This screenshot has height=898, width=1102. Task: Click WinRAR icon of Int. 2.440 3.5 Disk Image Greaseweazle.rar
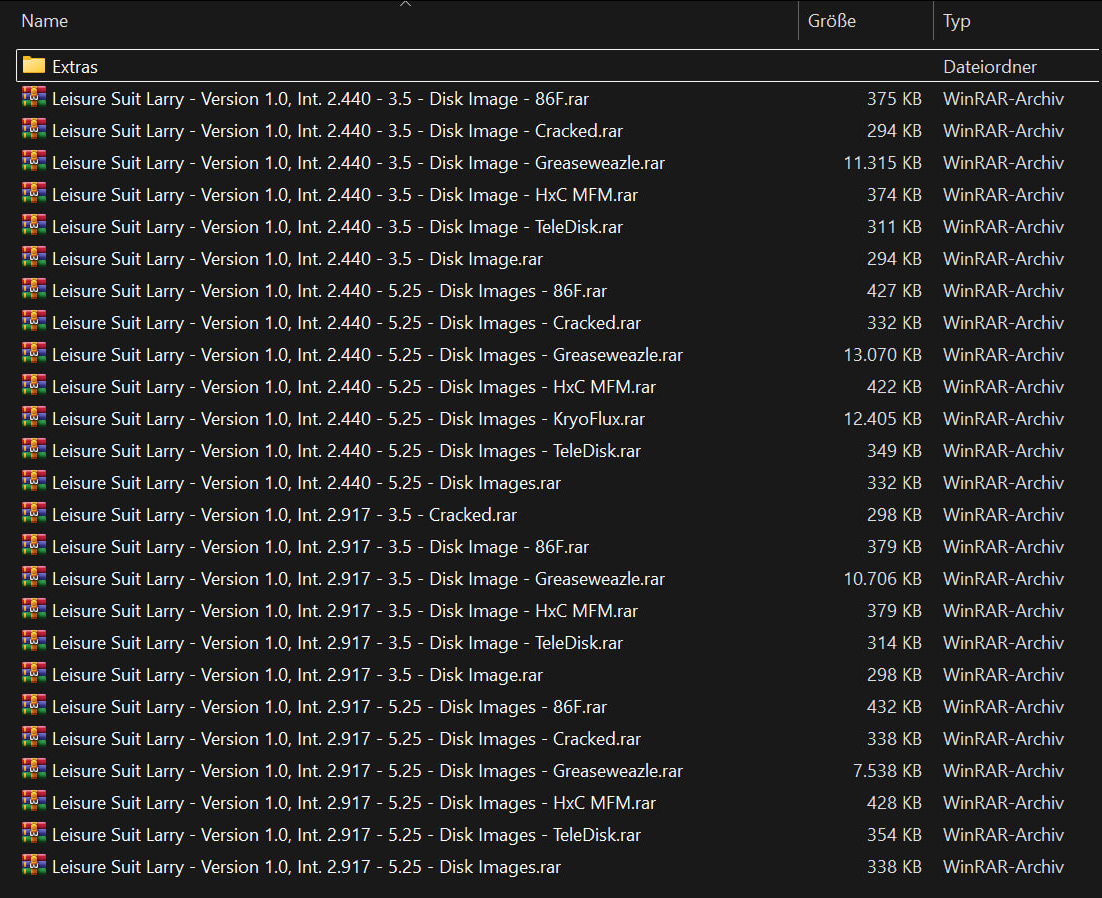click(34, 162)
